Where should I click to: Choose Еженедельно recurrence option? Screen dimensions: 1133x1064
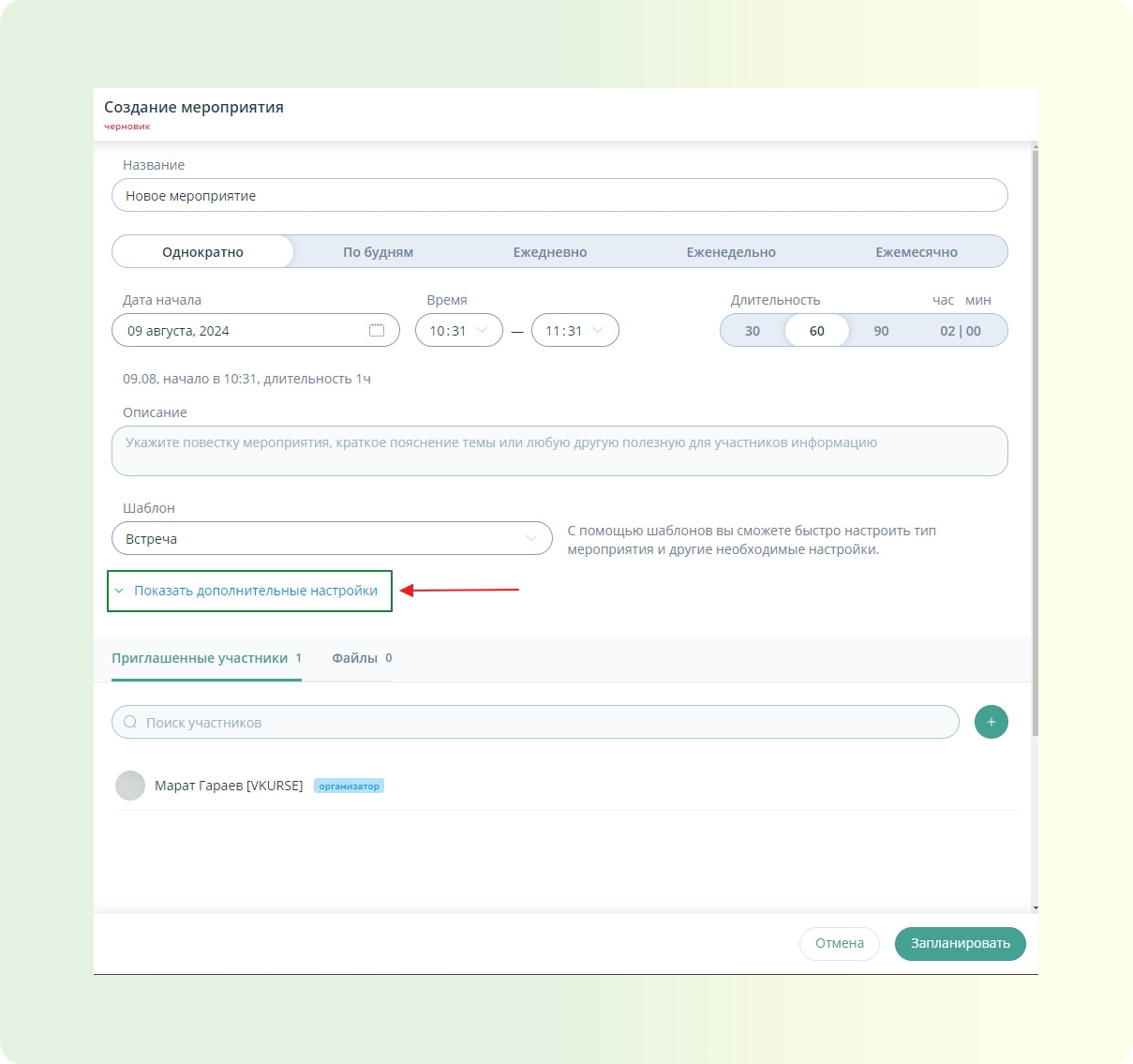[x=731, y=251]
